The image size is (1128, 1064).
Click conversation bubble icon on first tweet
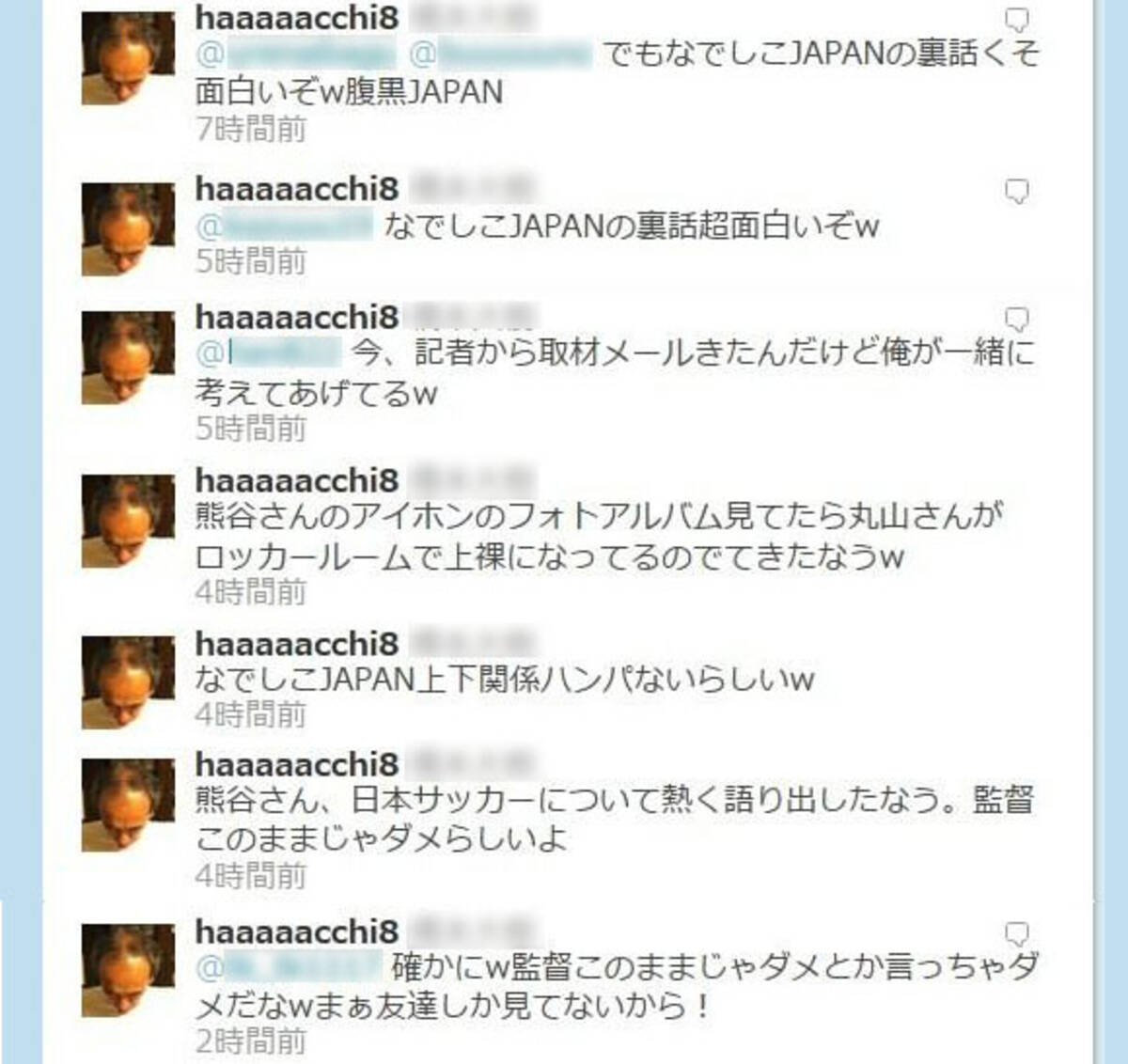[1017, 20]
